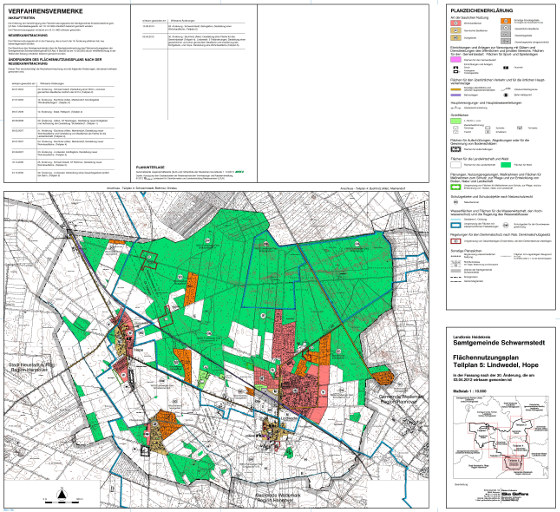The height and width of the screenshot is (512, 560).
Task: Click the Teilplan 5: Lindwedel, Hope title
Action: (496, 365)
